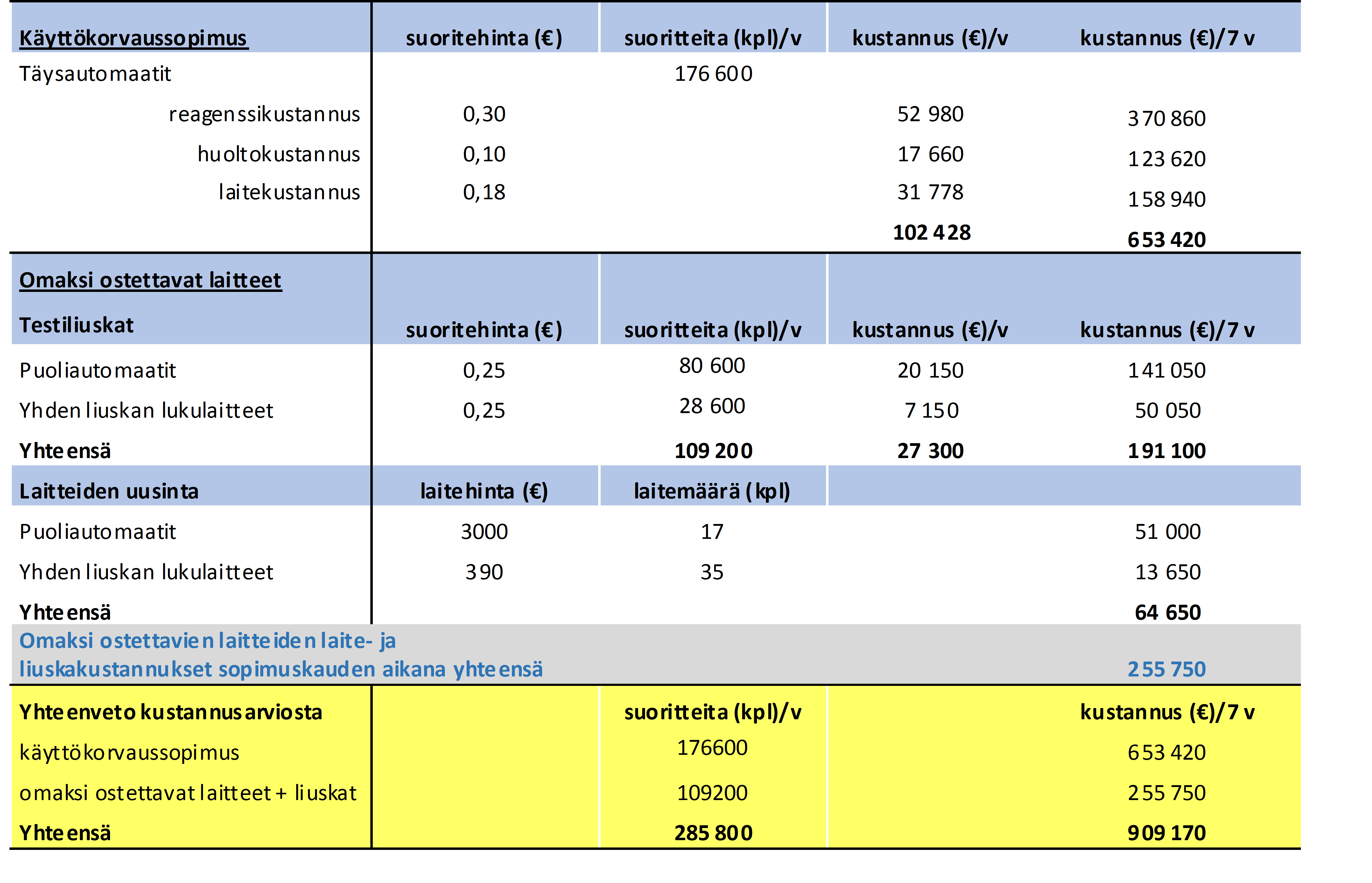Image resolution: width=1372 pixels, height=883 pixels.
Task: Click blue text "Omaksi ostettavien laitteiden laite- ja"
Action: (208, 641)
